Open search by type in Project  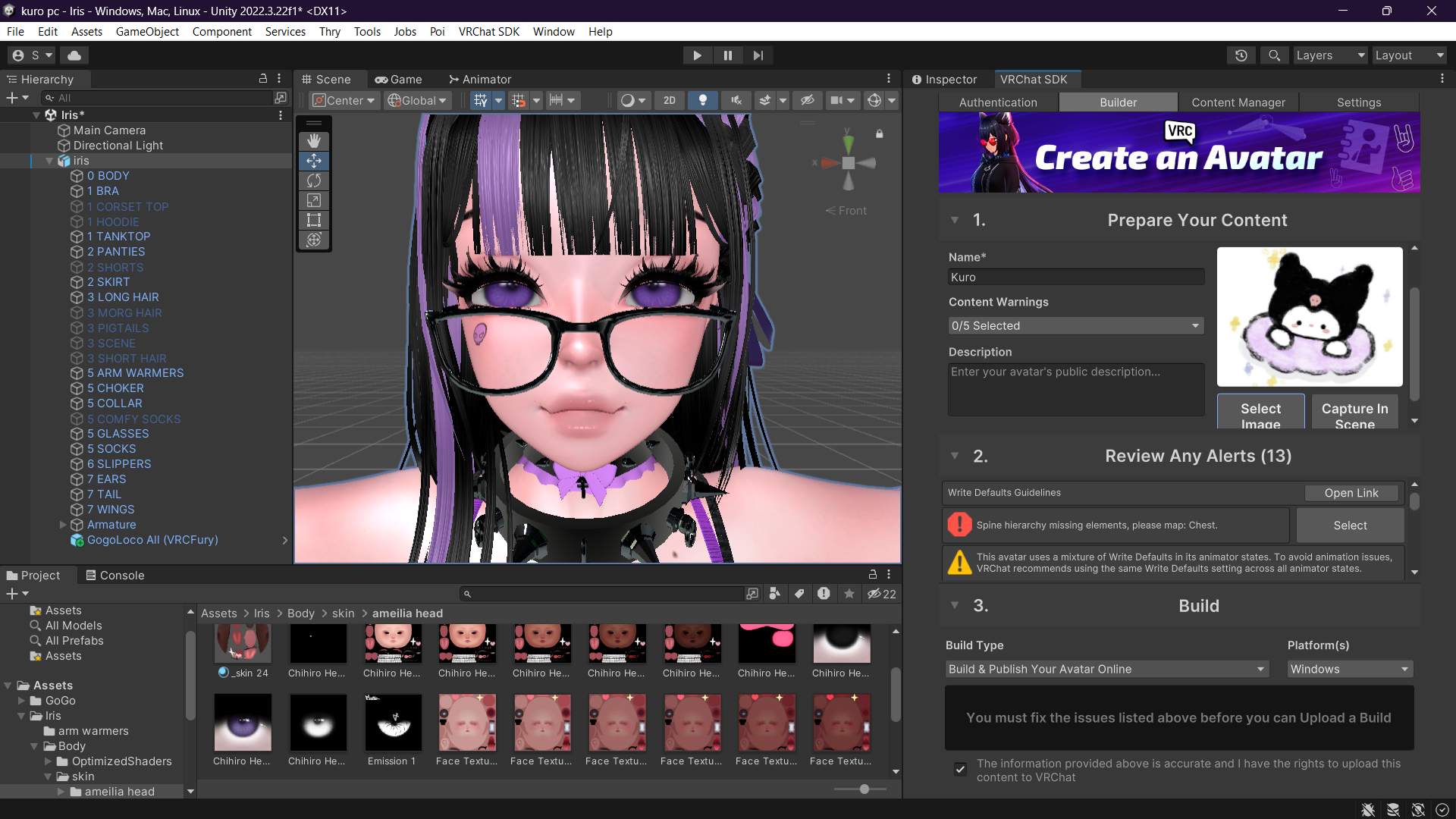pos(774,594)
